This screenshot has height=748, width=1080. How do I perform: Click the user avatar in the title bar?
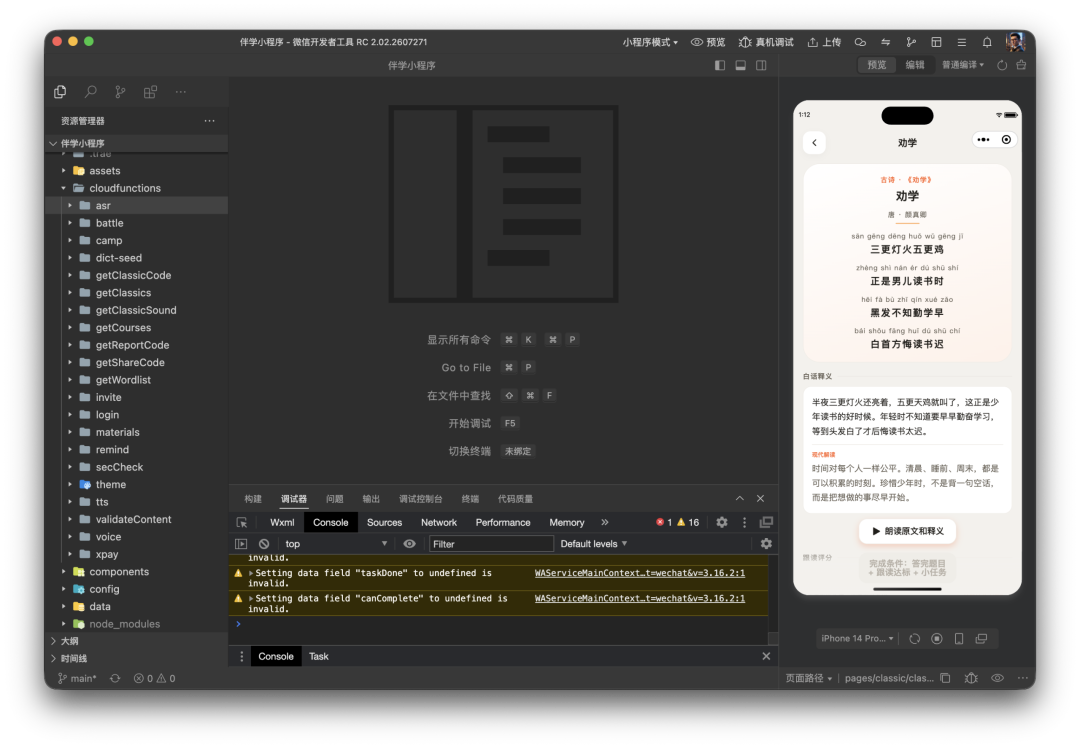click(x=1015, y=42)
